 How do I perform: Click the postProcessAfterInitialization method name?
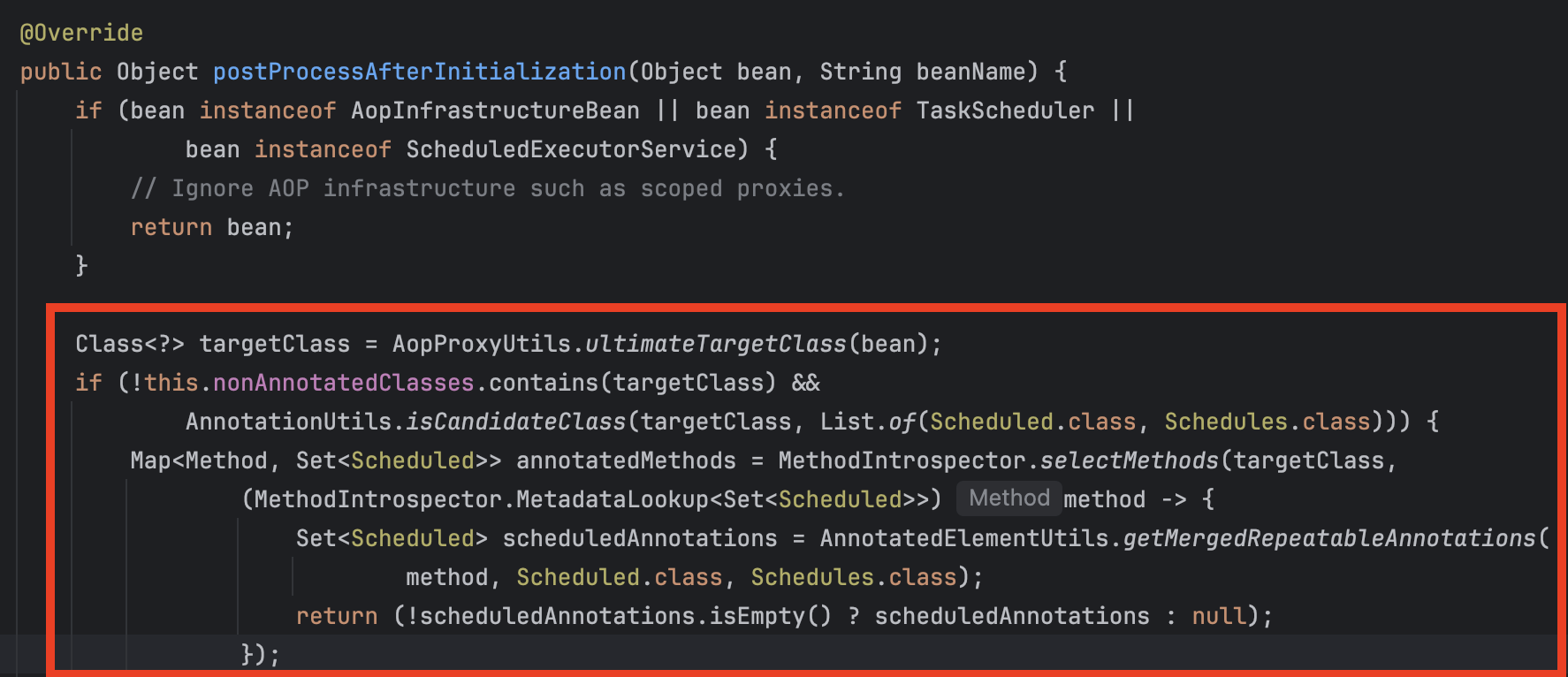(x=420, y=72)
